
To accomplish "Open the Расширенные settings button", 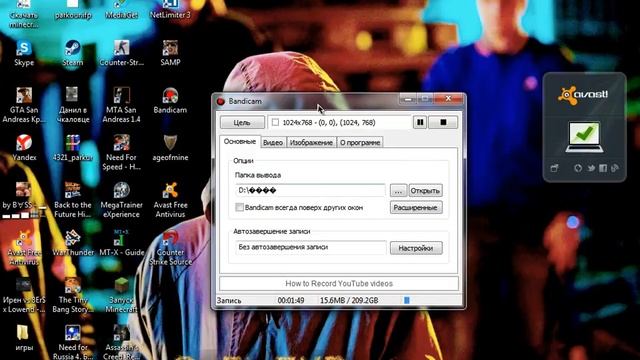I will click(x=416, y=207).
